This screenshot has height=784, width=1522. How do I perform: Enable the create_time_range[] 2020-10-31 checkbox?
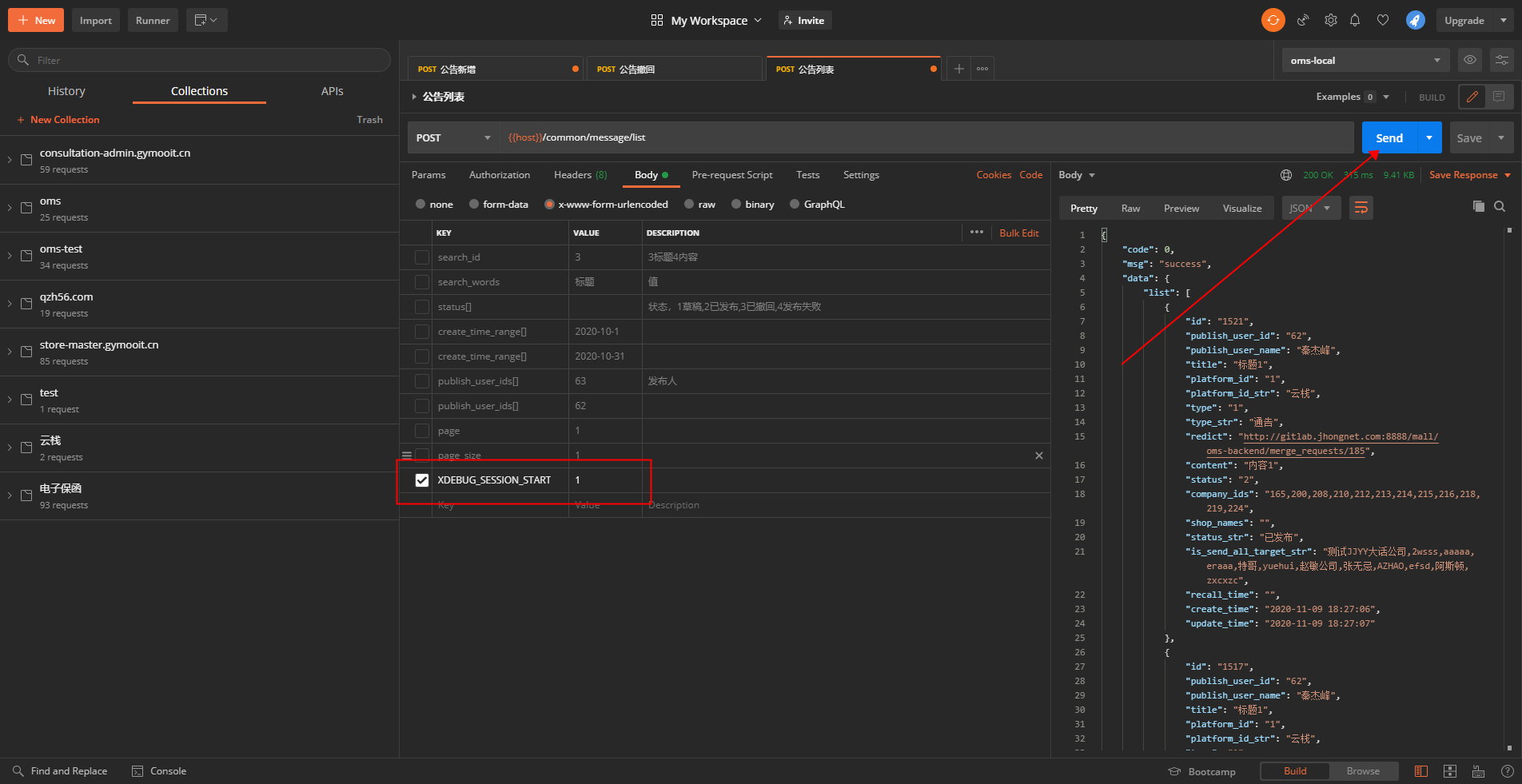click(x=421, y=356)
